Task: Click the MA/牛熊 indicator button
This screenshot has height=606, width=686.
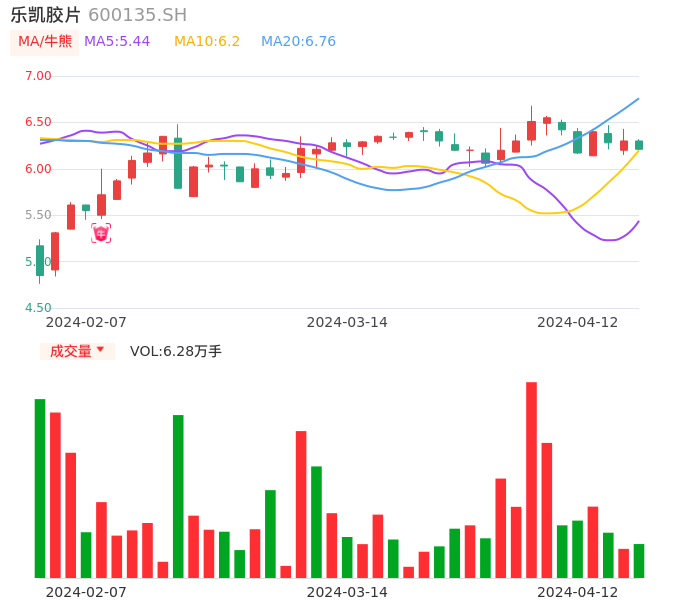Action: click(x=44, y=42)
